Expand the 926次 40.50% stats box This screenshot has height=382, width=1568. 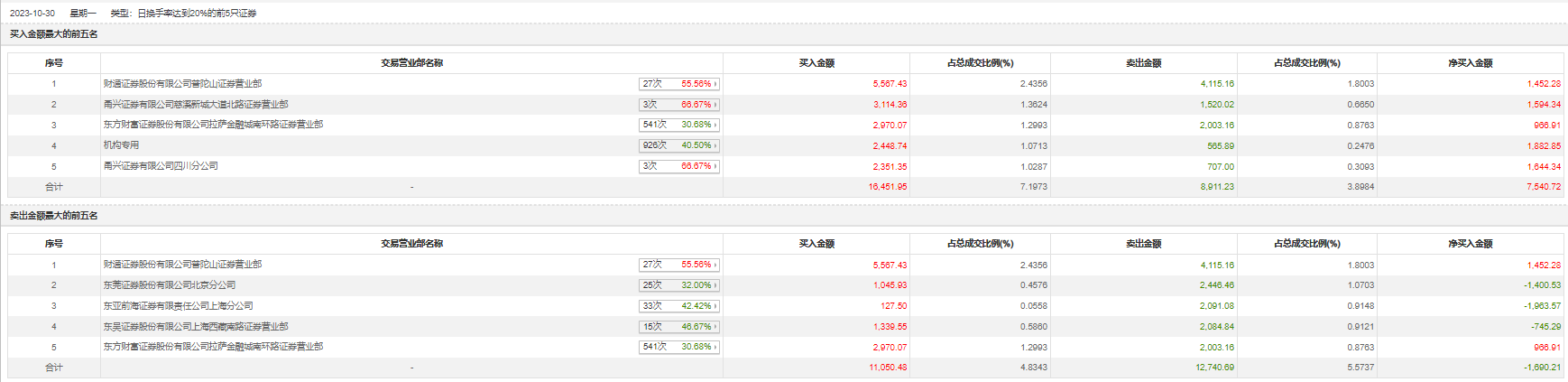coord(679,145)
